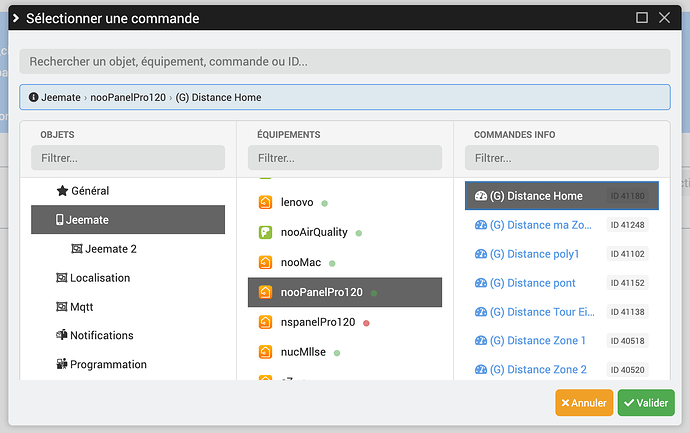The height and width of the screenshot is (433, 690).
Task: Click the orange nooPanelPro120 equipment icon
Action: point(265,292)
